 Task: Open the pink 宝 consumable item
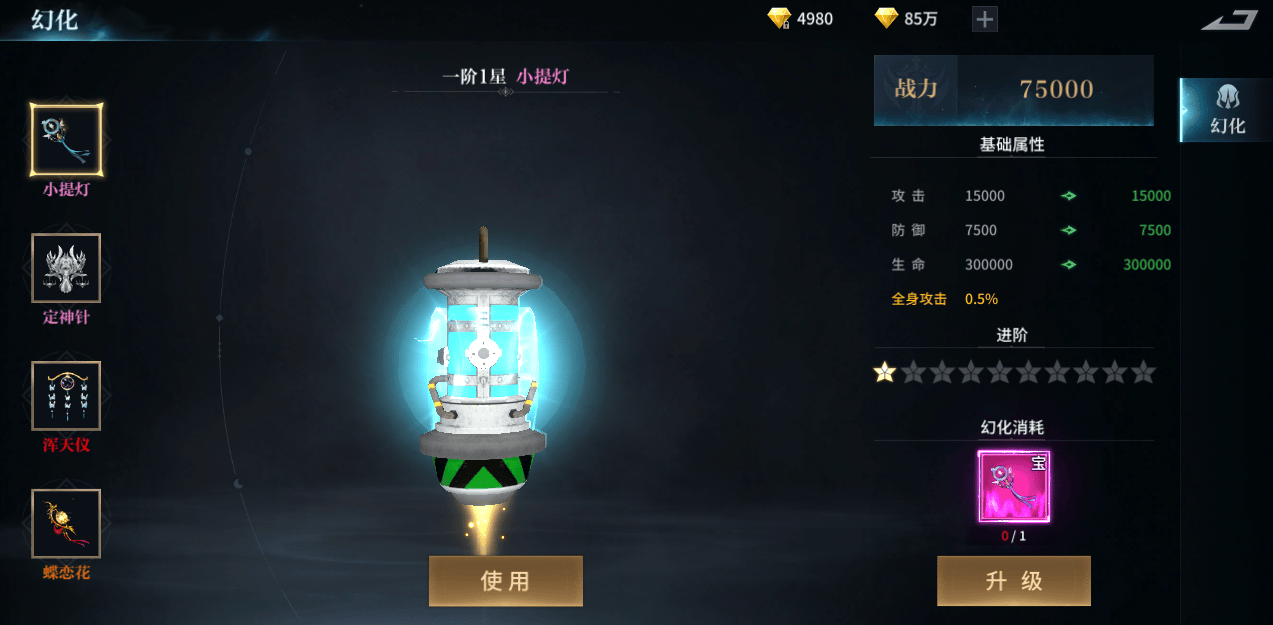tap(1014, 487)
